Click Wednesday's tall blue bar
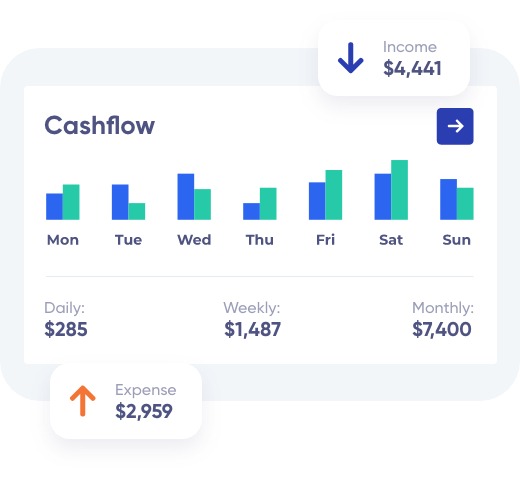 click(x=186, y=197)
